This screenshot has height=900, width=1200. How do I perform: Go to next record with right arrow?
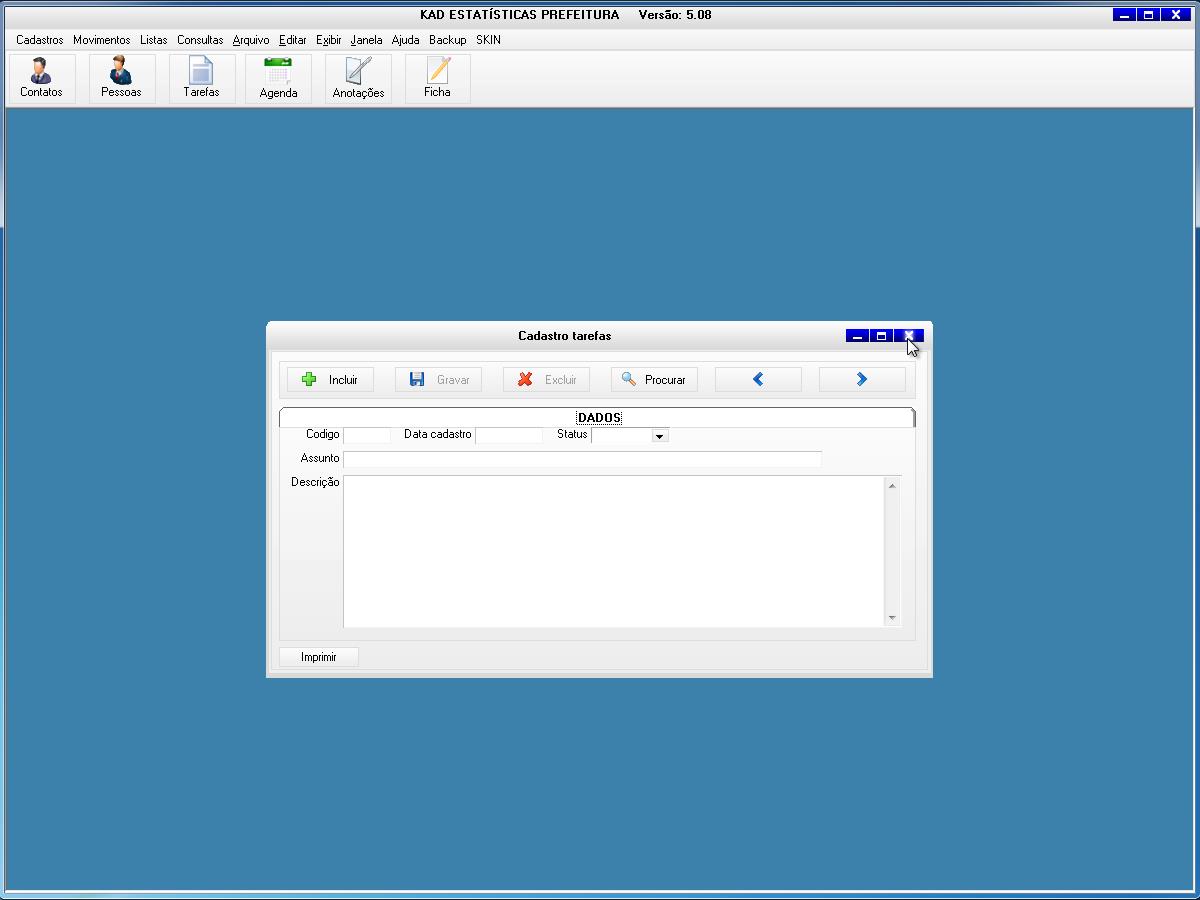tap(862, 380)
